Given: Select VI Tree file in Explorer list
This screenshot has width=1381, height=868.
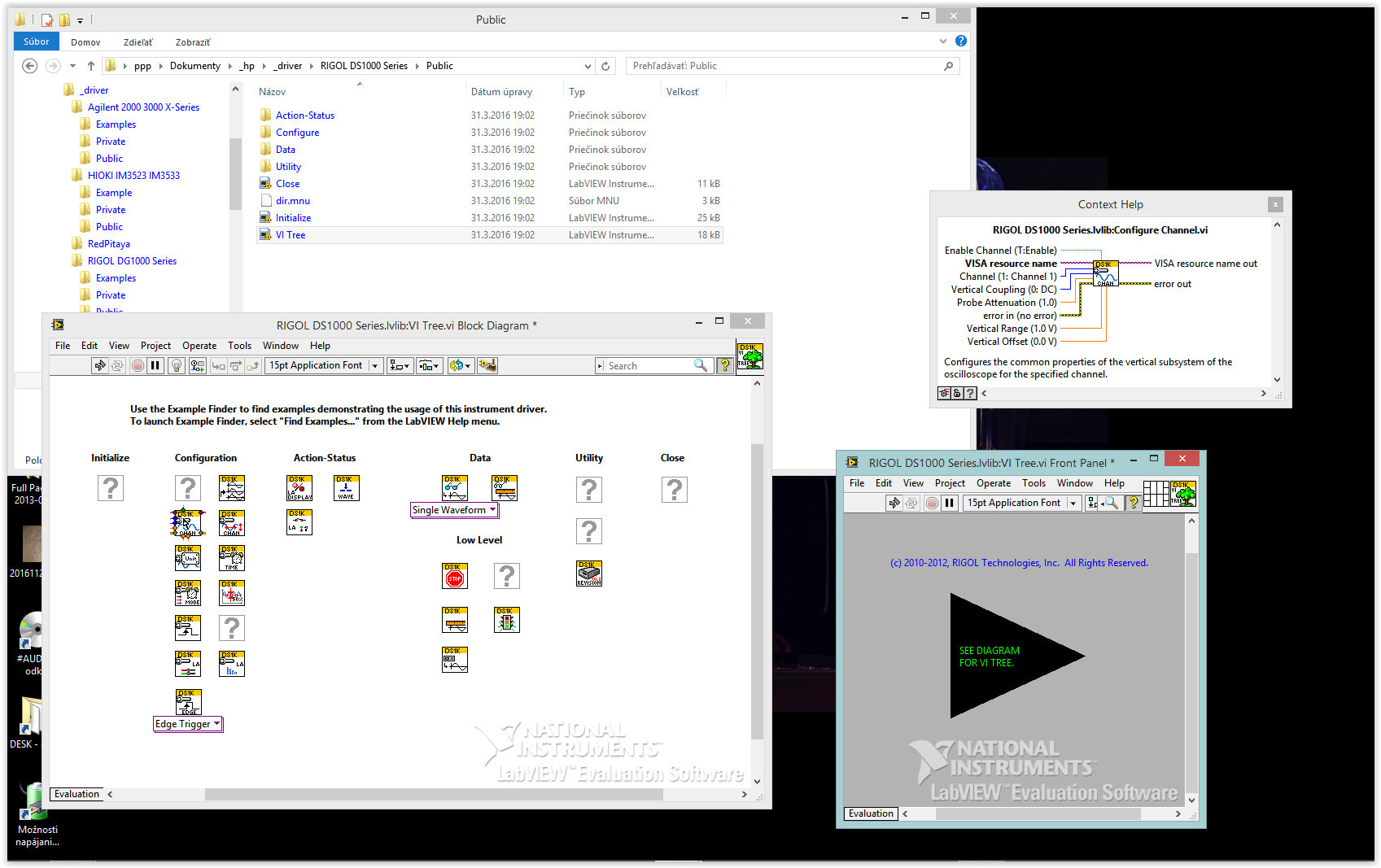Looking at the screenshot, I should coord(489,235).
